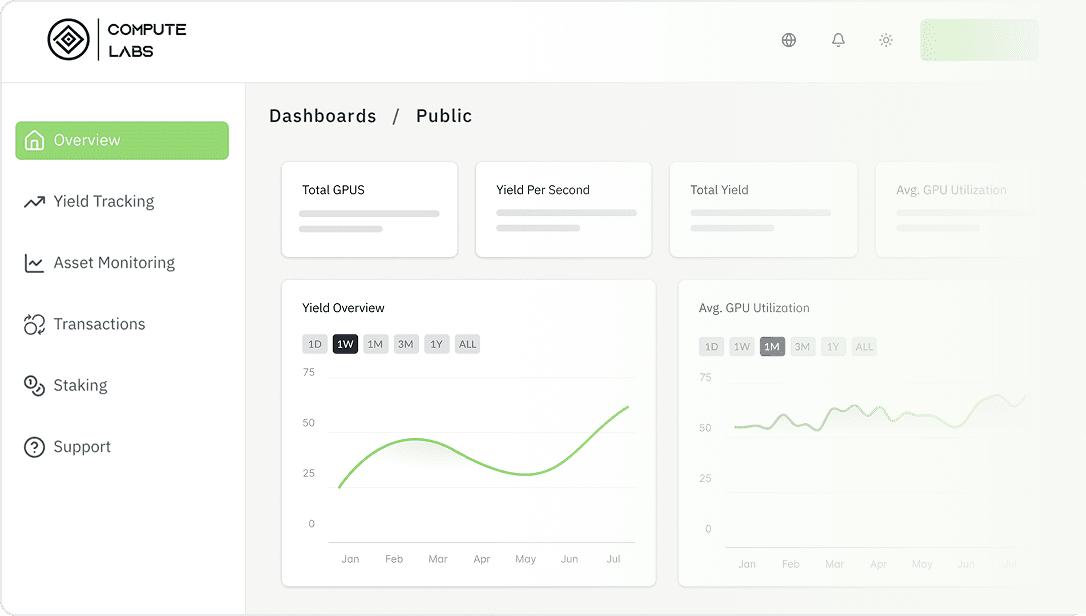Select 1M range in GPU Utilization chart

point(772,346)
